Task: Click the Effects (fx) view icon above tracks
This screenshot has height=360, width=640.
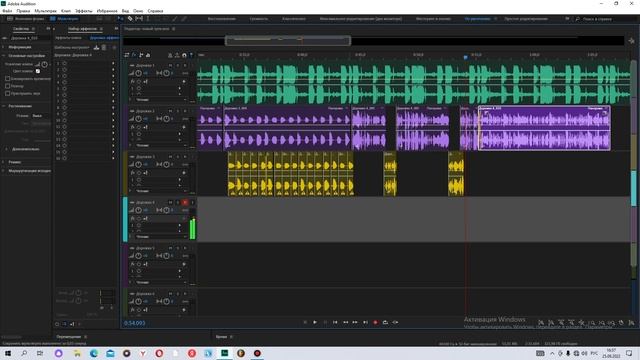Action: (133, 55)
